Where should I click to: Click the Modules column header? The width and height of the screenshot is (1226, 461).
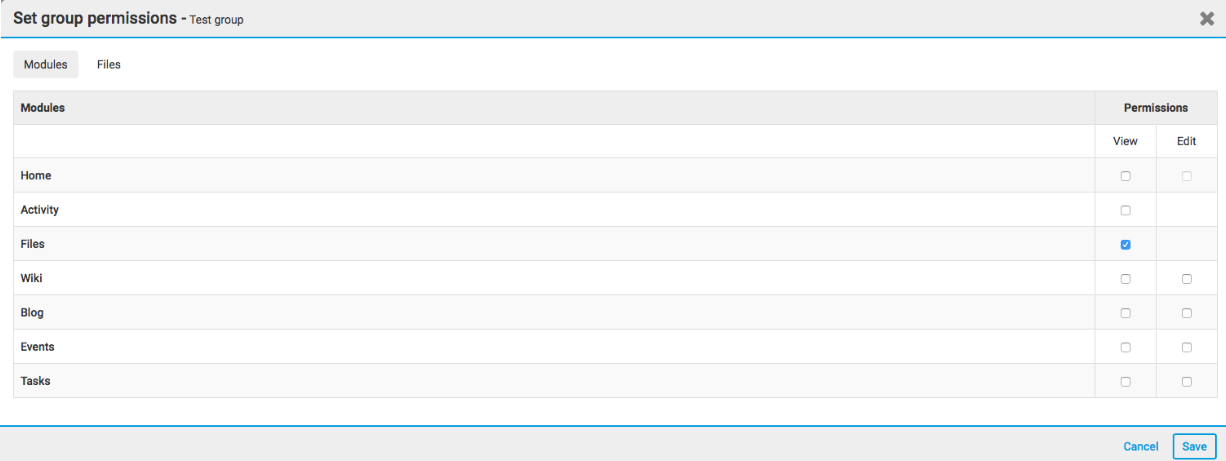43,108
